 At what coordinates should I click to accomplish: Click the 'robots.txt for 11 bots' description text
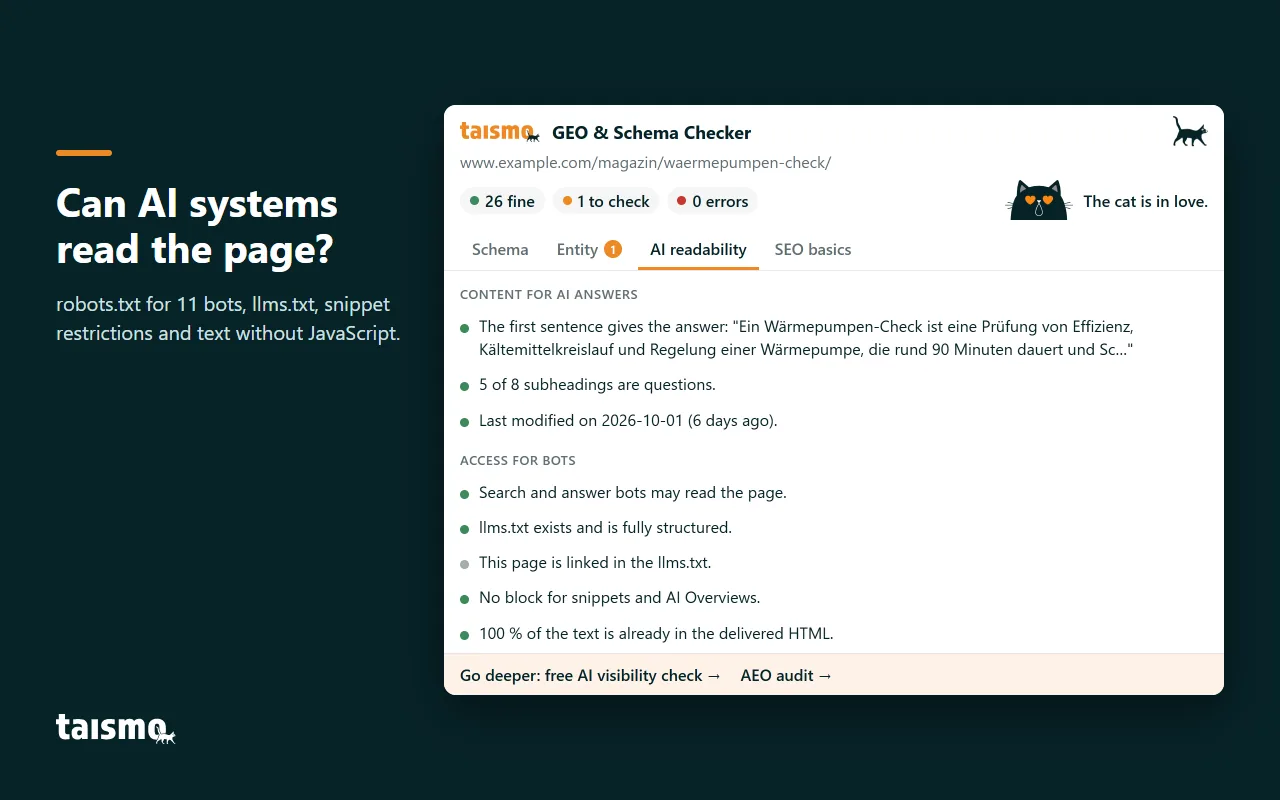(228, 318)
